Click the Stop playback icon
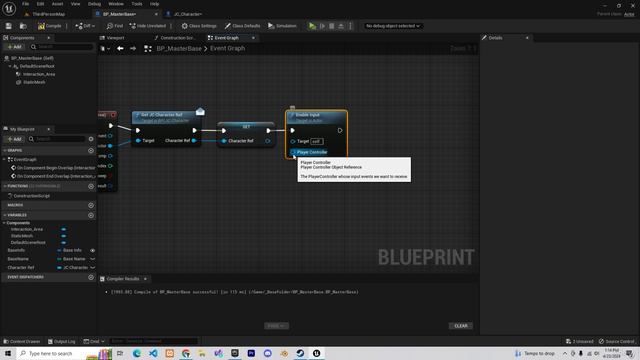This screenshot has height=360, width=640. click(x=332, y=26)
